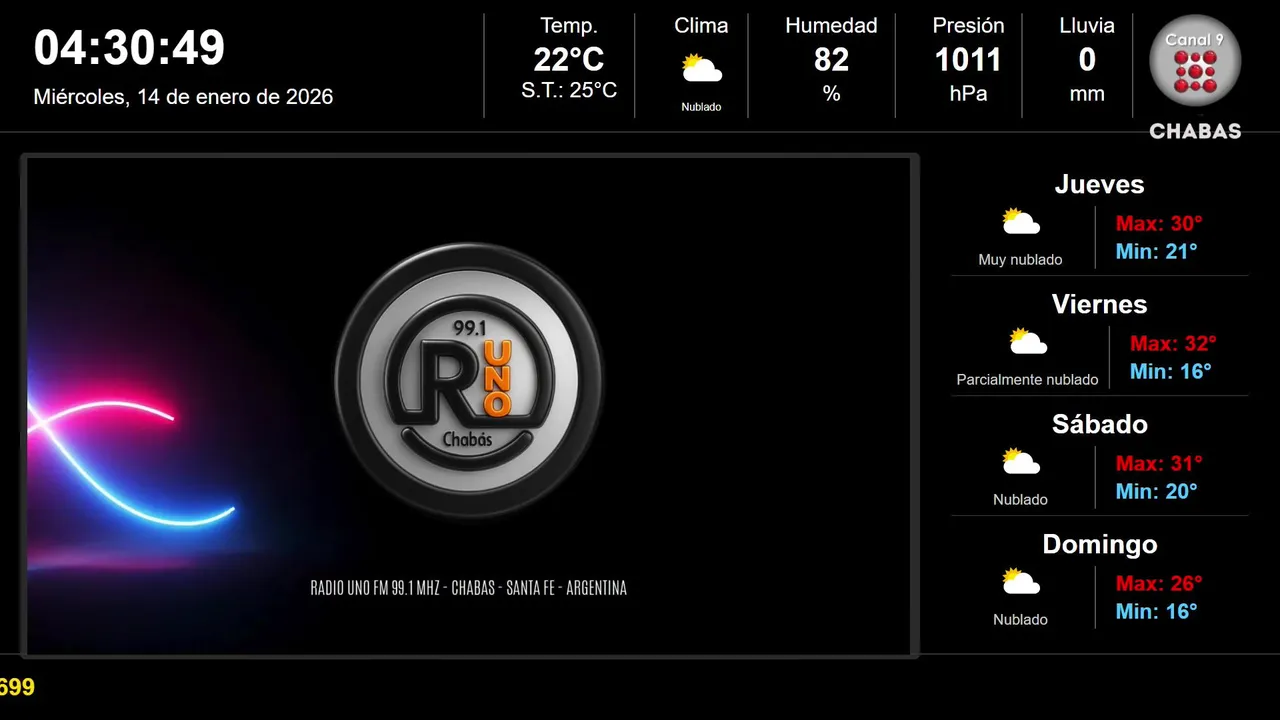This screenshot has width=1280, height=720.
Task: Click the Jueves day heading
Action: coord(1099,184)
